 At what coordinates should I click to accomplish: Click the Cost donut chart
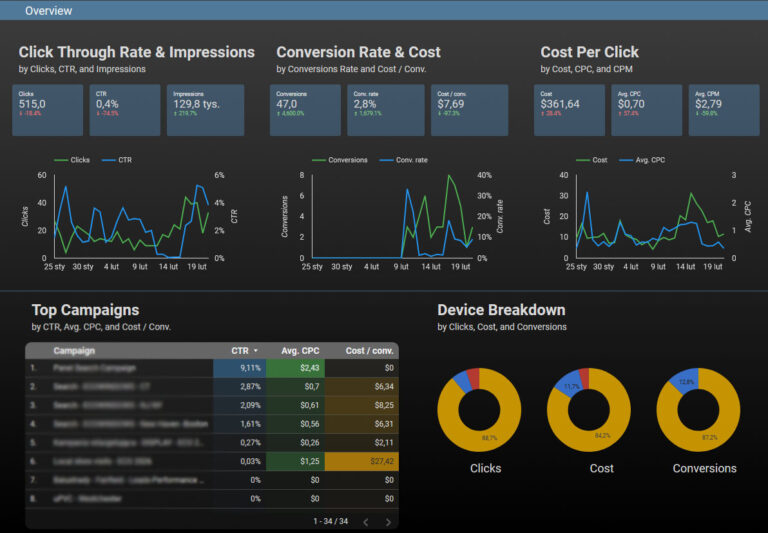pos(589,410)
